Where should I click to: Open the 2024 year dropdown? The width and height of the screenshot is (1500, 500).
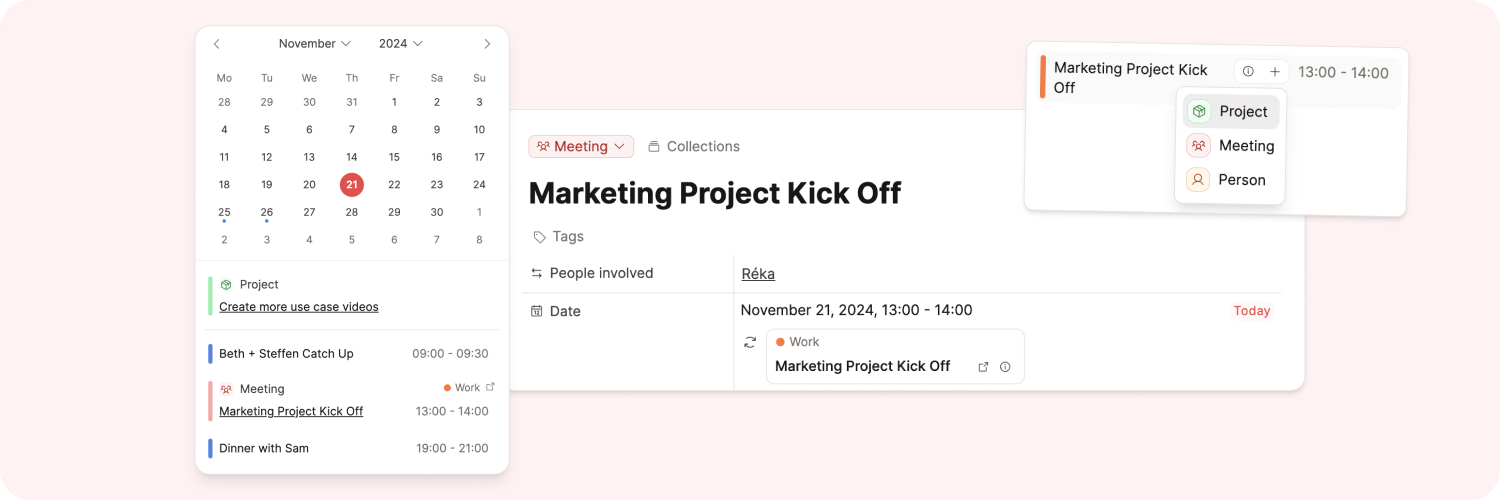pyautogui.click(x=401, y=44)
